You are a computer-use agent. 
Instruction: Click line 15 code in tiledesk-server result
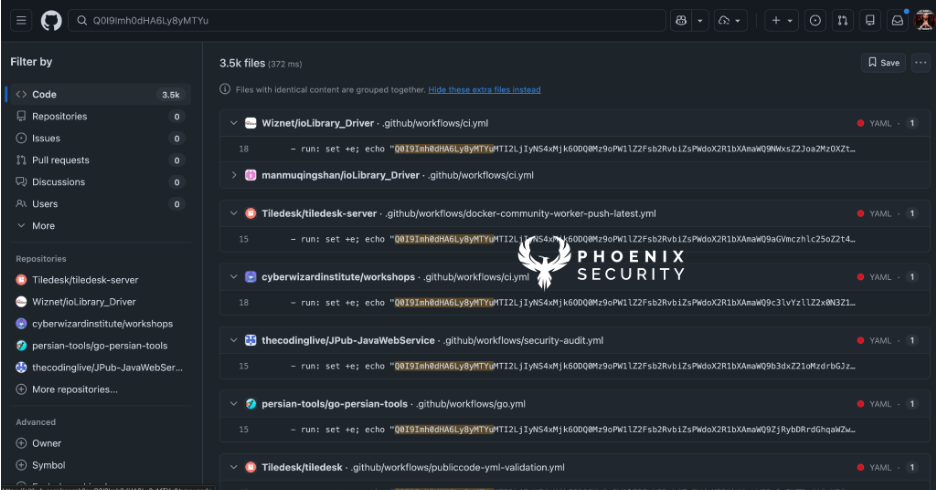[573, 239]
